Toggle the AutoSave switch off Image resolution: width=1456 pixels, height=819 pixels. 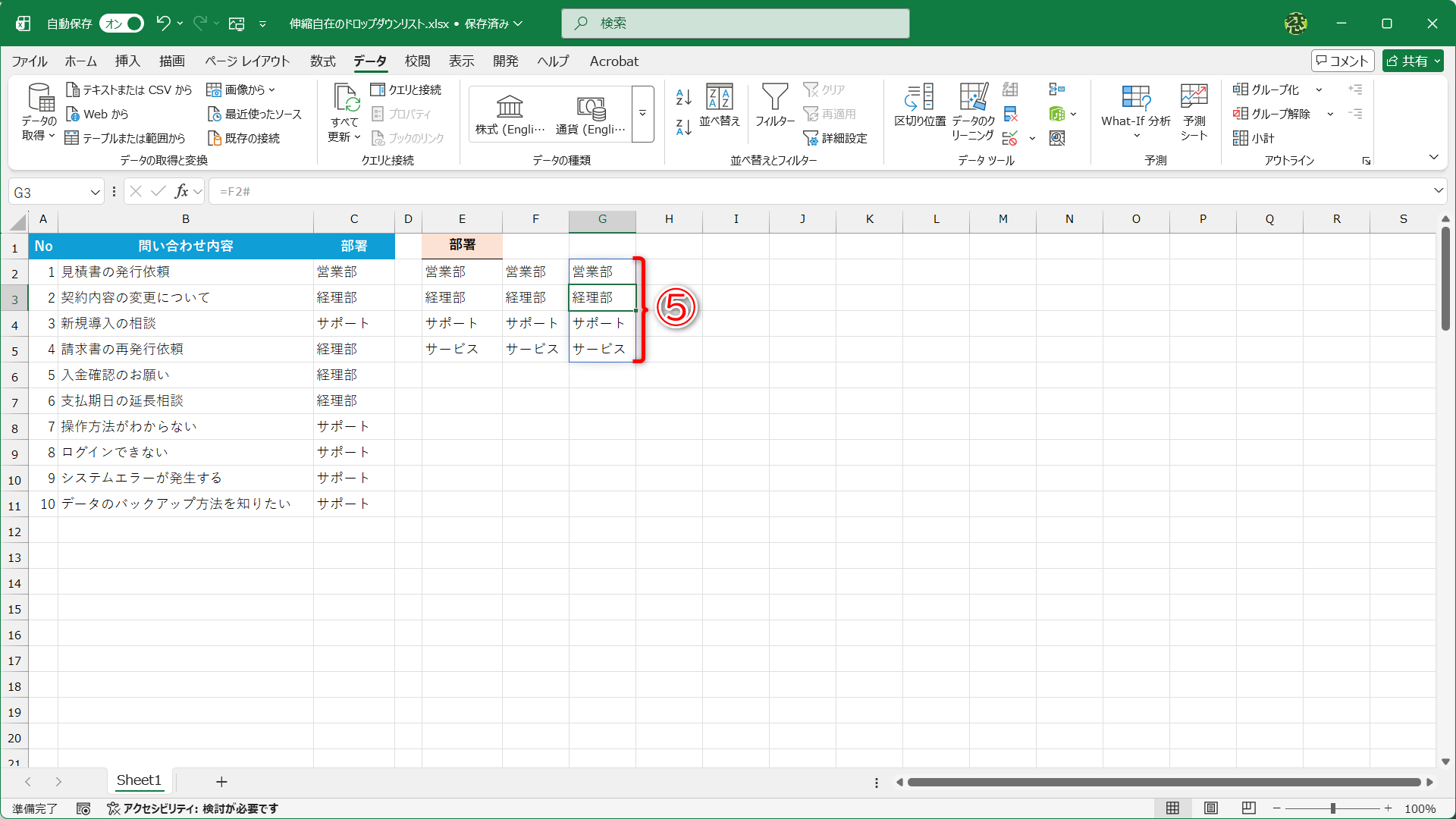coord(123,24)
